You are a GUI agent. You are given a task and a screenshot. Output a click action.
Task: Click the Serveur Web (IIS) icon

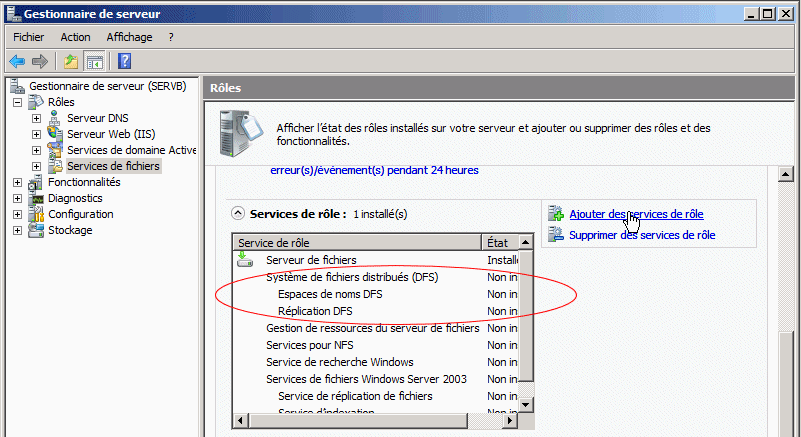coord(55,134)
